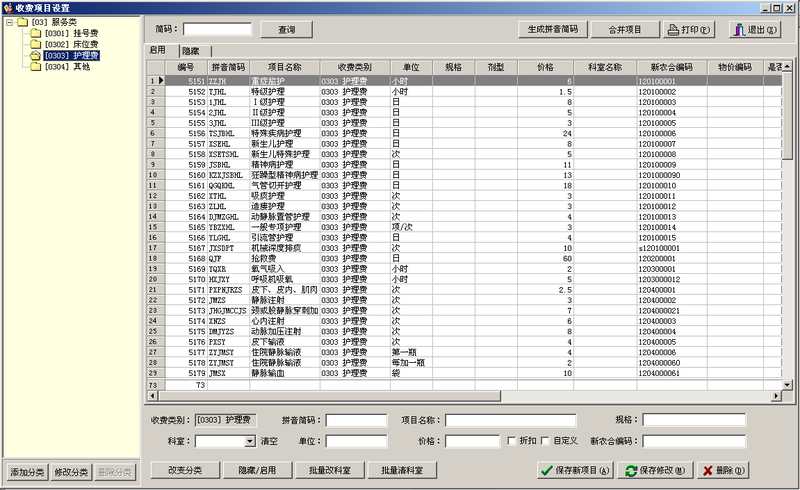Click the horizontal scrollbar right arrow

click(777, 396)
